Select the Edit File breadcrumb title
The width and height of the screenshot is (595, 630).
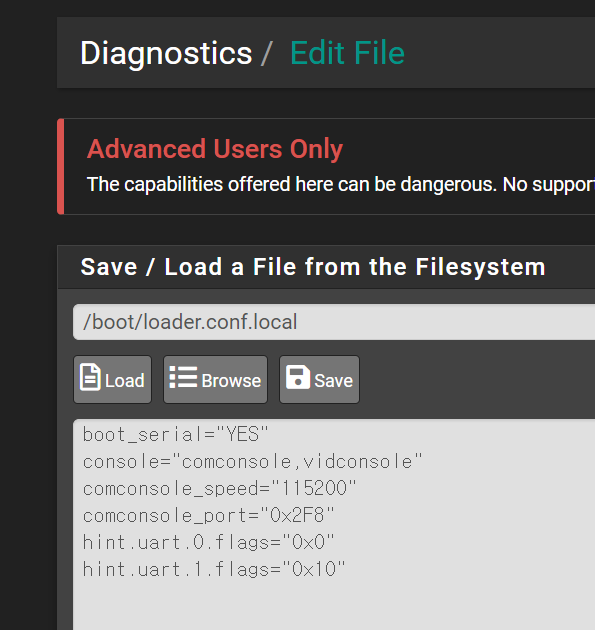pos(347,53)
